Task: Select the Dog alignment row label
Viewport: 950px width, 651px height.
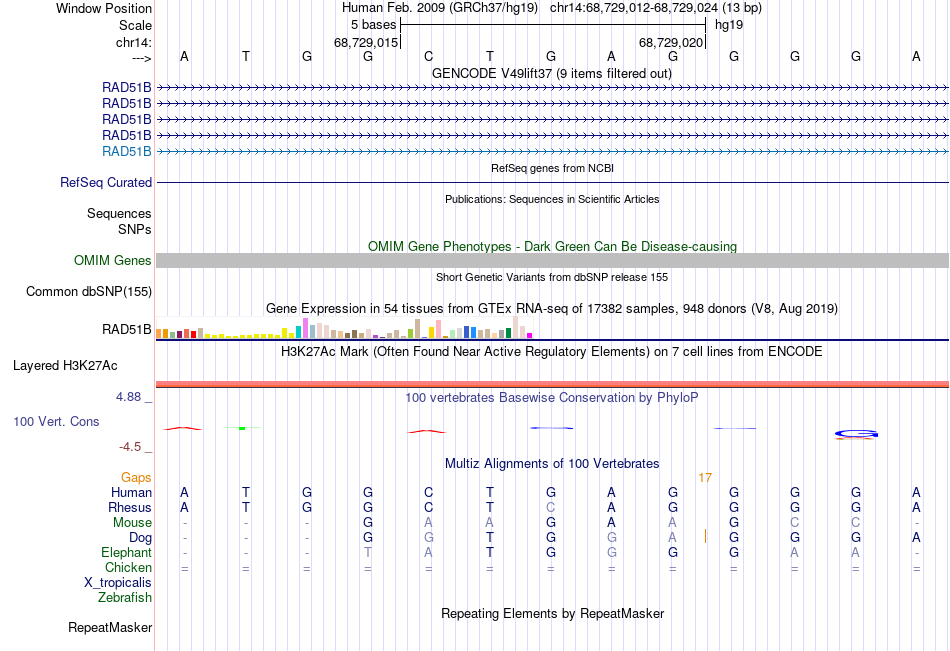Action: 140,538
